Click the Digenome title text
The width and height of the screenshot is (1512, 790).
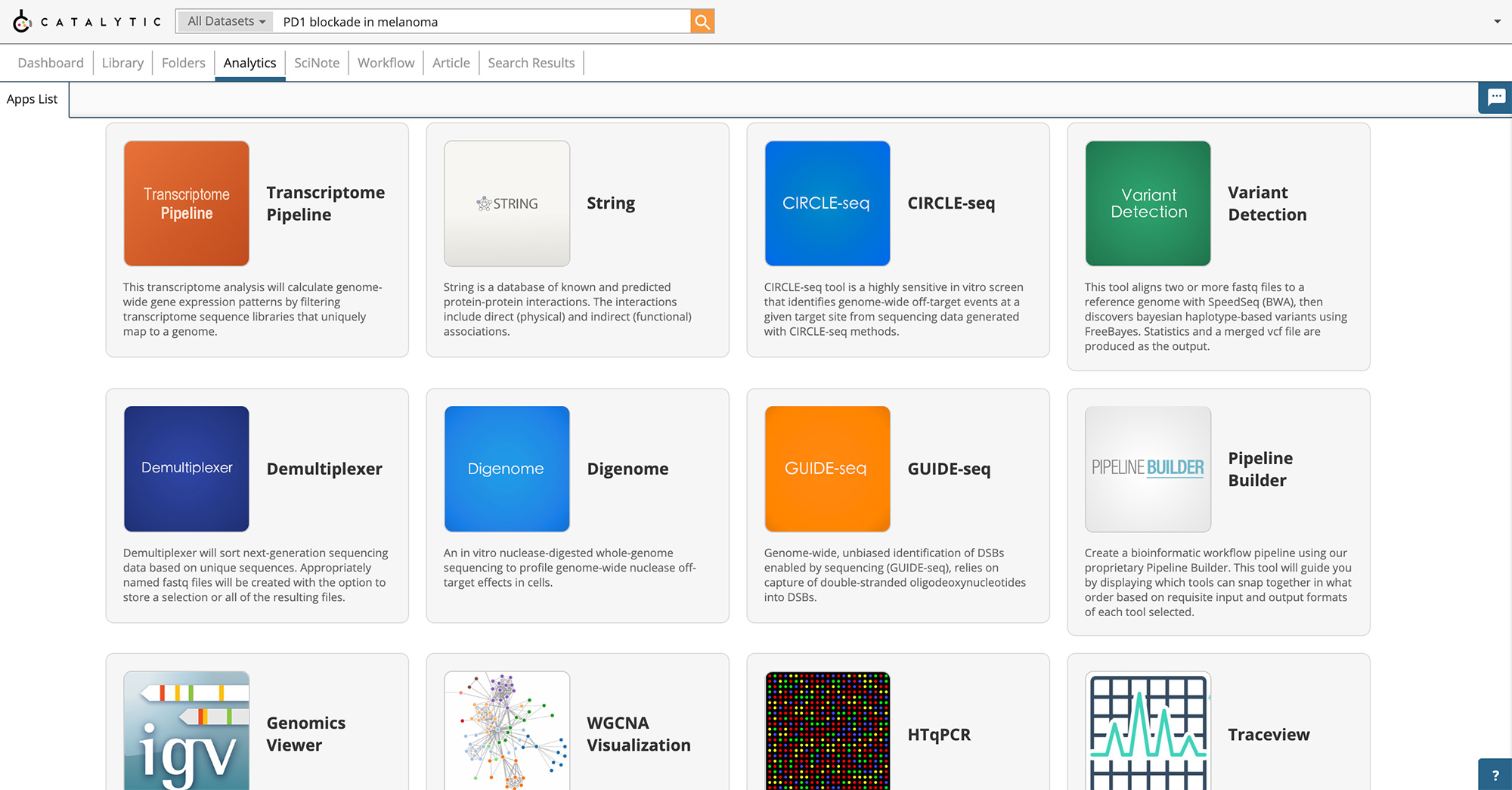click(627, 469)
